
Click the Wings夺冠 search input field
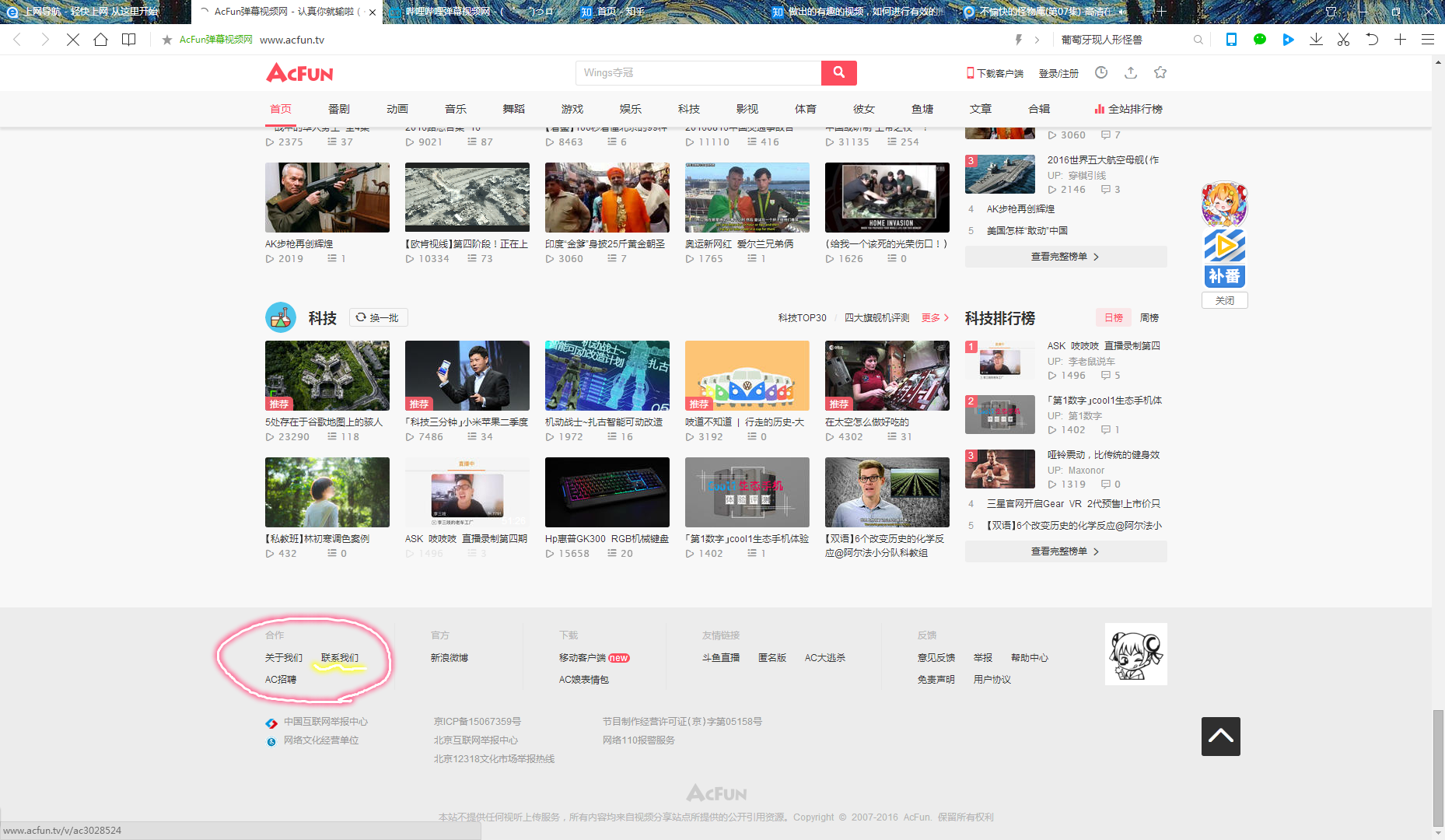point(698,72)
